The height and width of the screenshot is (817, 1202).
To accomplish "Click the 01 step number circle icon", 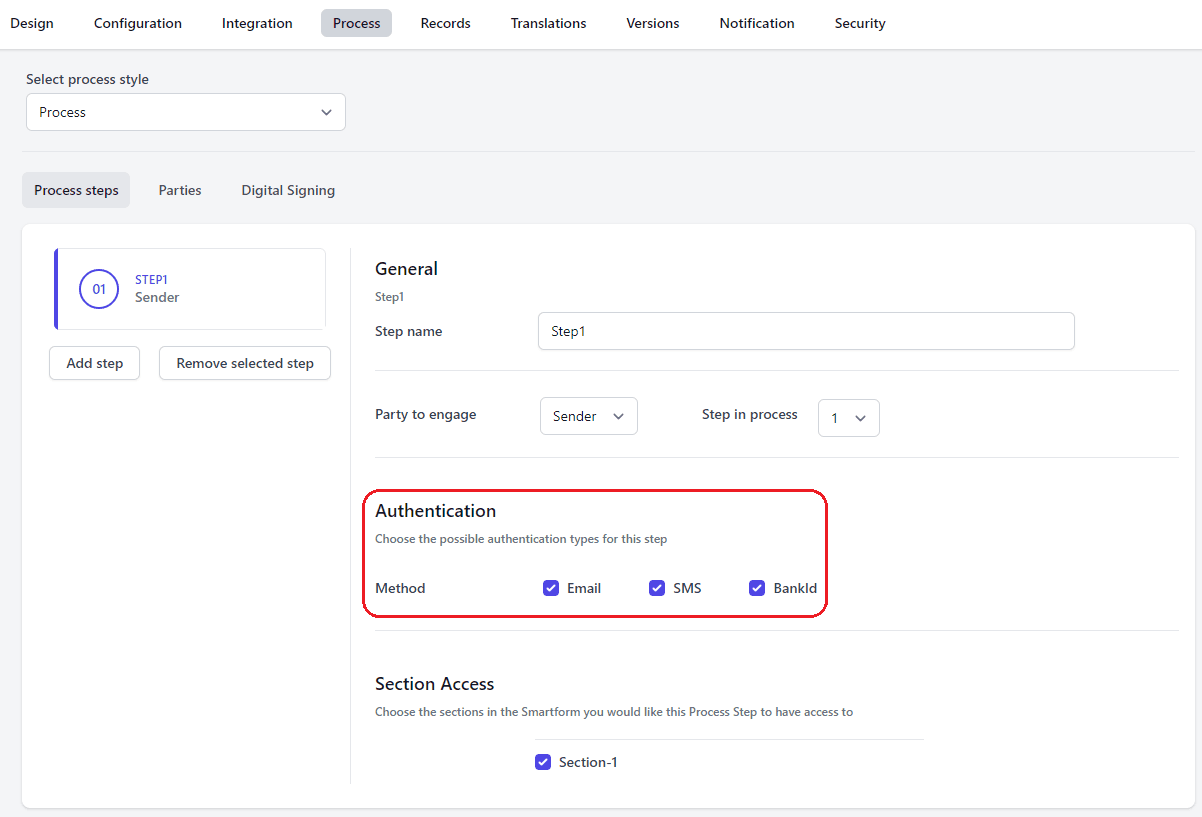I will (x=99, y=289).
